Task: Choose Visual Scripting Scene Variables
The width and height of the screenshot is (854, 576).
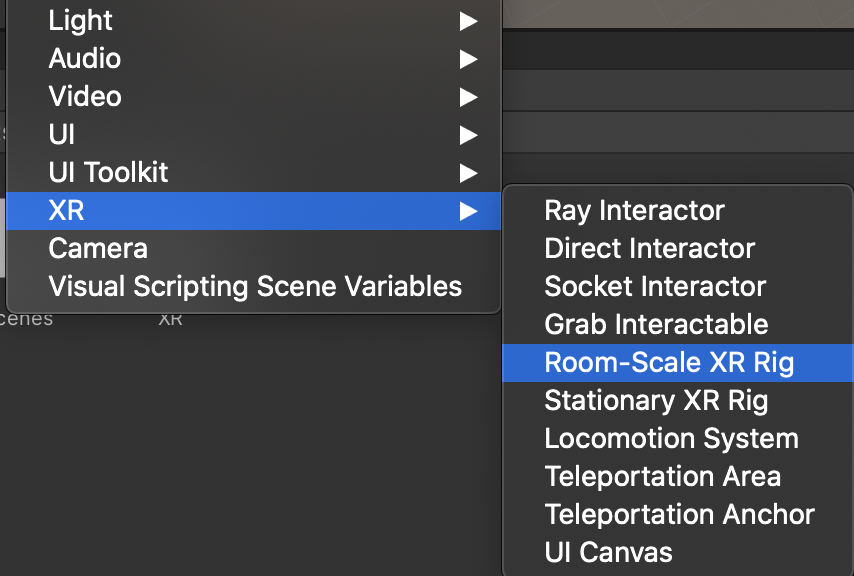Action: 253,287
